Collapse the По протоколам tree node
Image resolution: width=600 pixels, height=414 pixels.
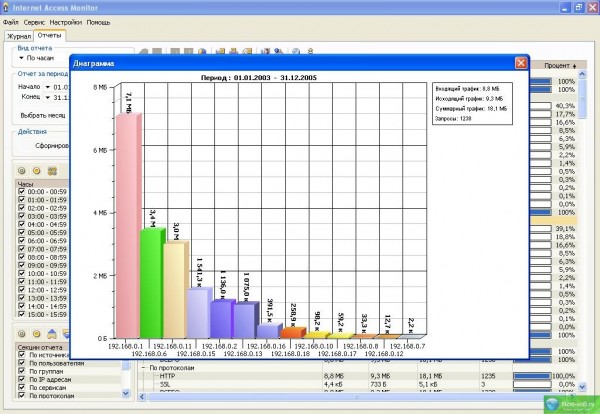144,368
